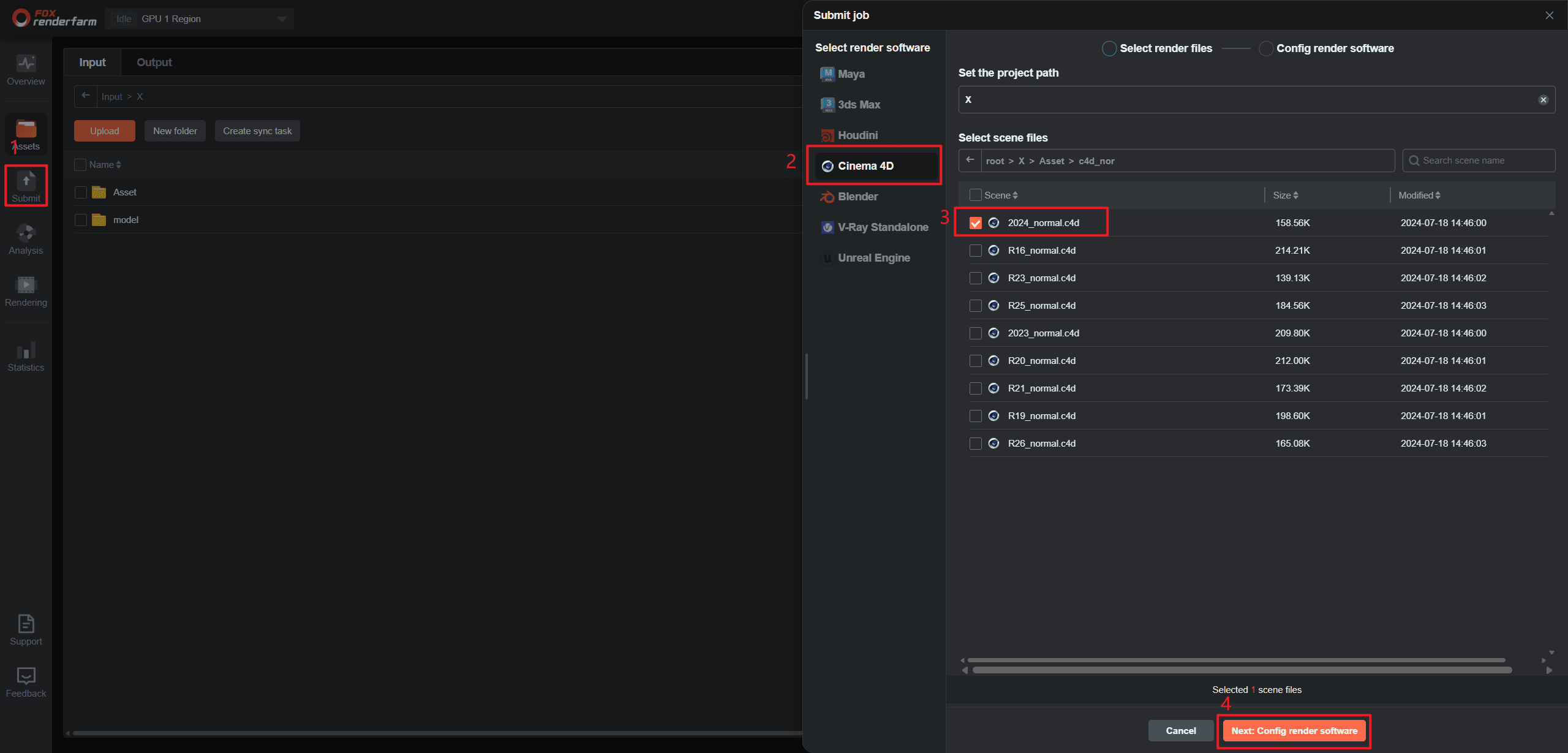The image size is (1568, 753).
Task: Open the Analysis sidebar icon
Action: (26, 239)
